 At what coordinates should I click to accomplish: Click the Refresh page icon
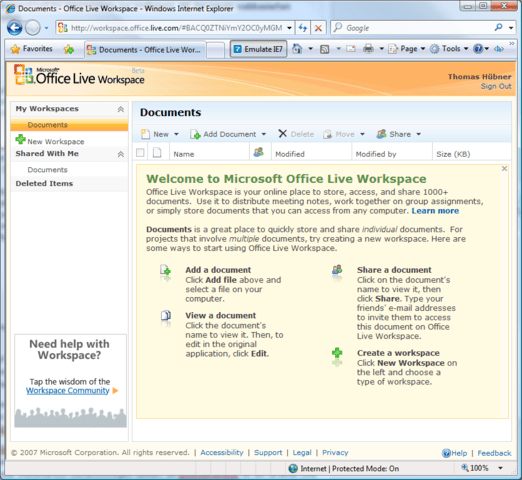tap(303, 28)
